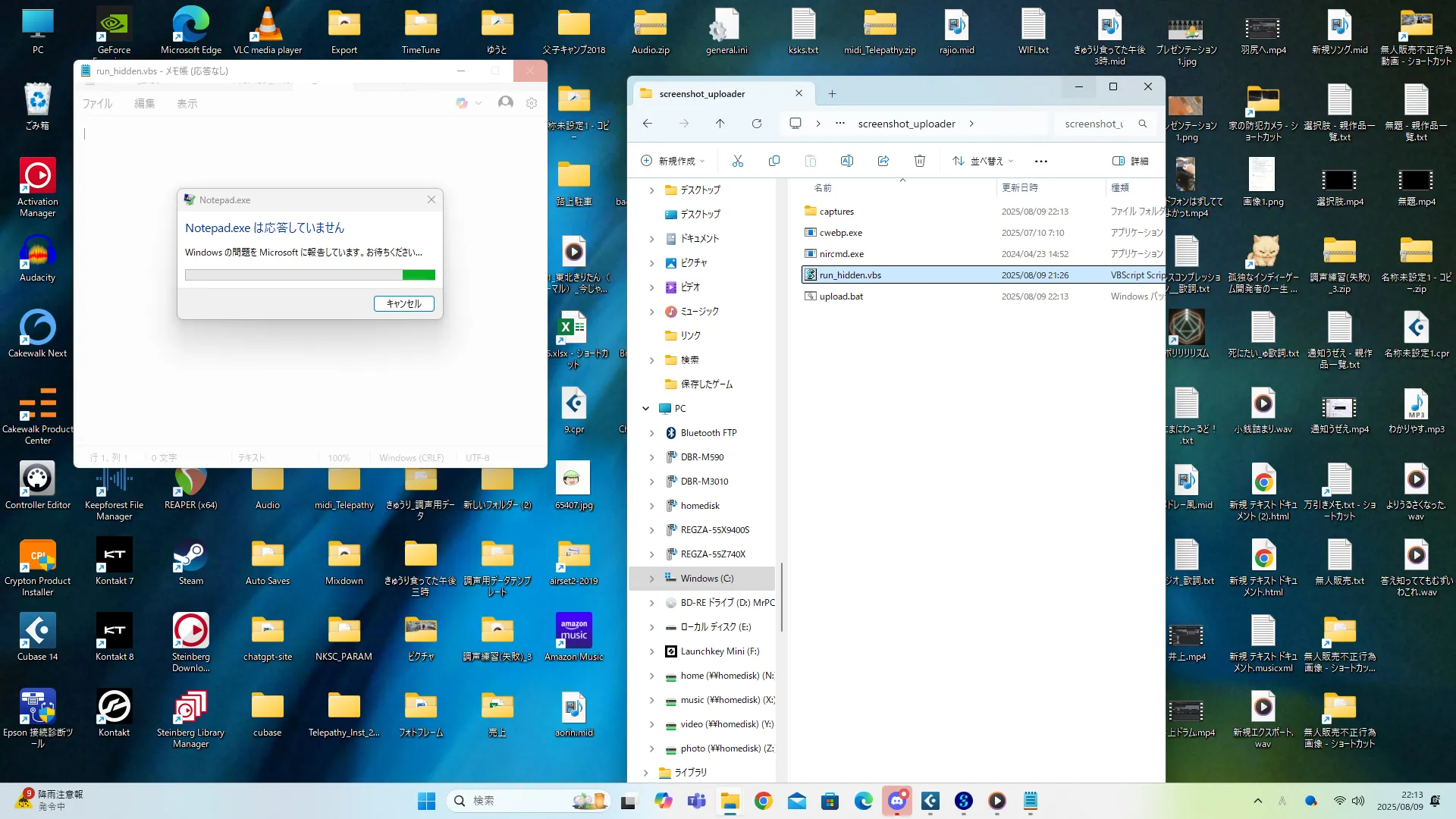The height and width of the screenshot is (819, 1456).
Task: Open the ファイル menu in Notepad
Action: (x=97, y=104)
